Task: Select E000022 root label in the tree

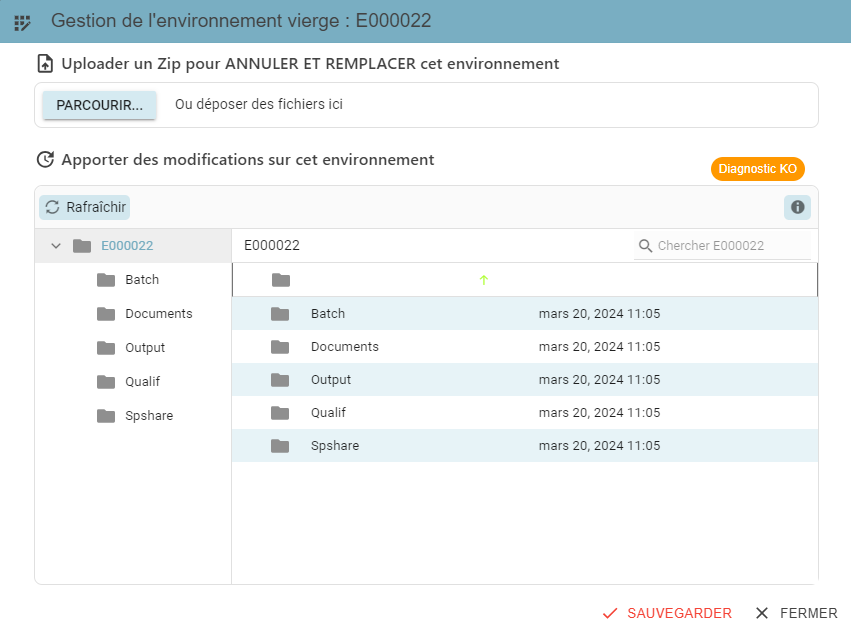Action: [x=127, y=246]
